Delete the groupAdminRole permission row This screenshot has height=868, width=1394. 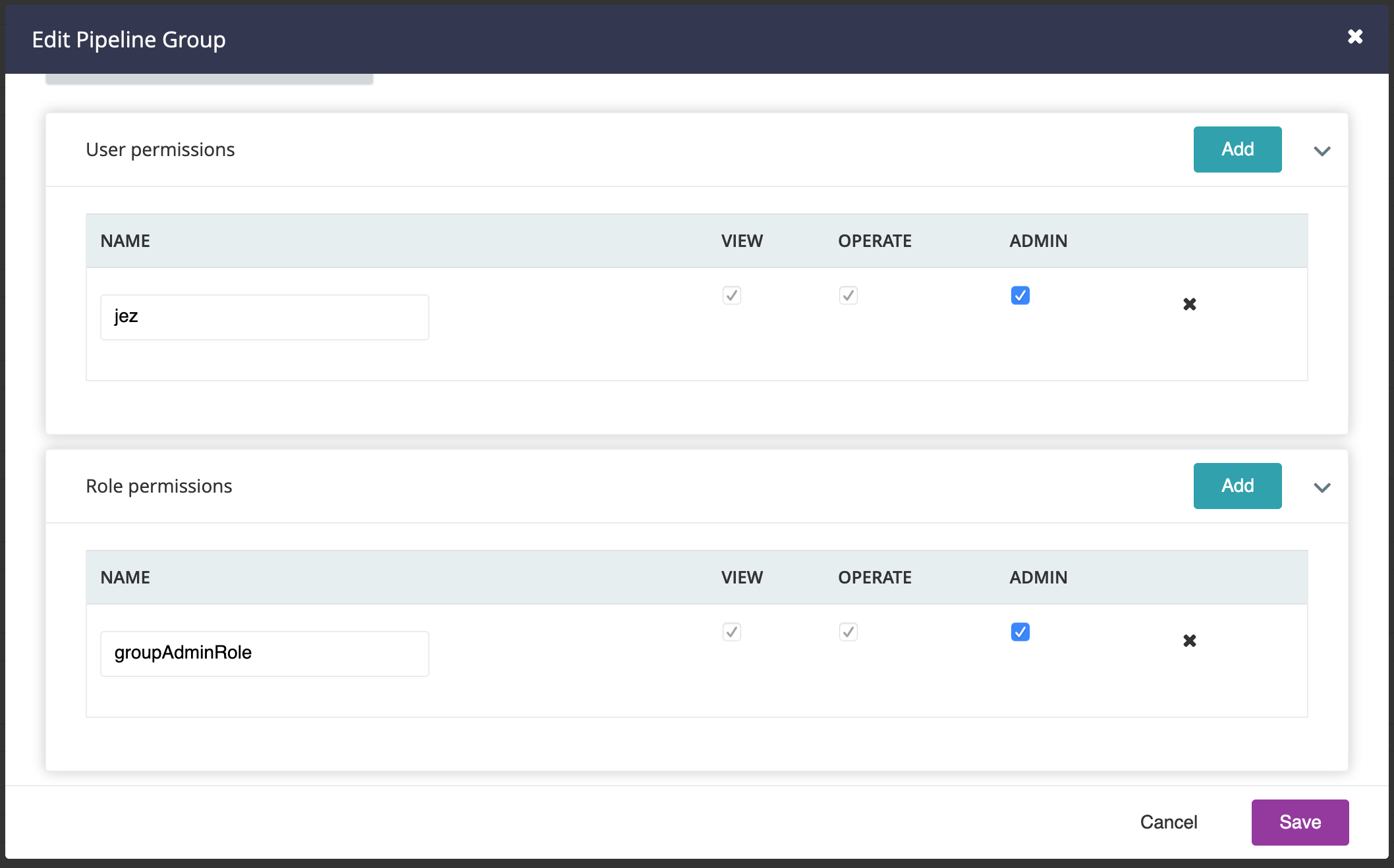1190,641
